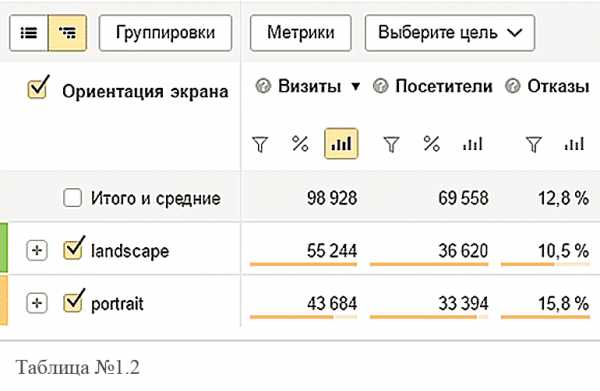
Task: Click the filter icon under Визиты
Action: (x=260, y=144)
